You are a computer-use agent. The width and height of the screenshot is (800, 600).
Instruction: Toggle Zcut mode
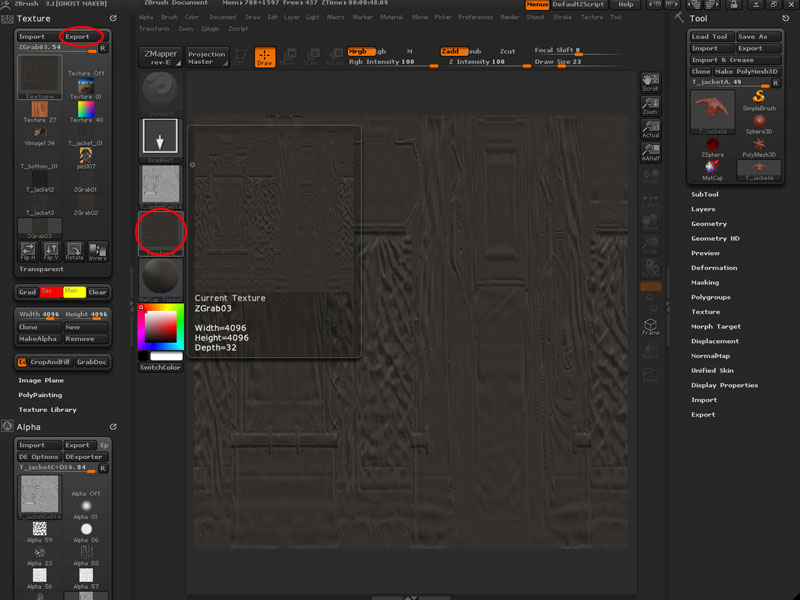point(507,51)
